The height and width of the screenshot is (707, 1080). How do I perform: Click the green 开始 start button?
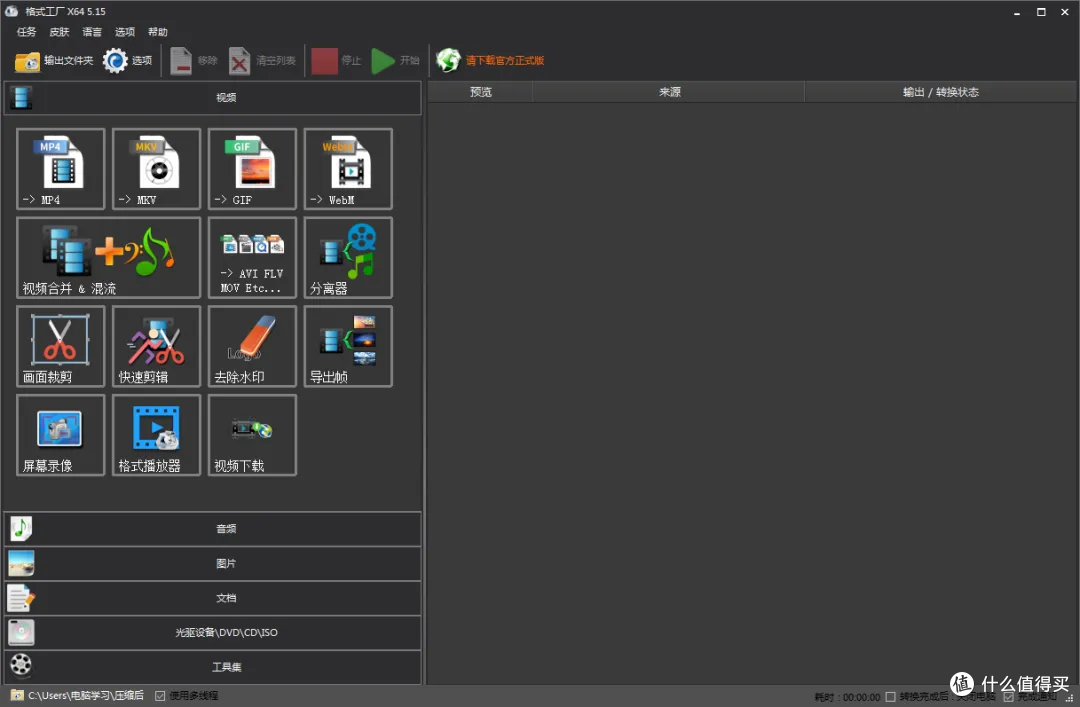(395, 61)
